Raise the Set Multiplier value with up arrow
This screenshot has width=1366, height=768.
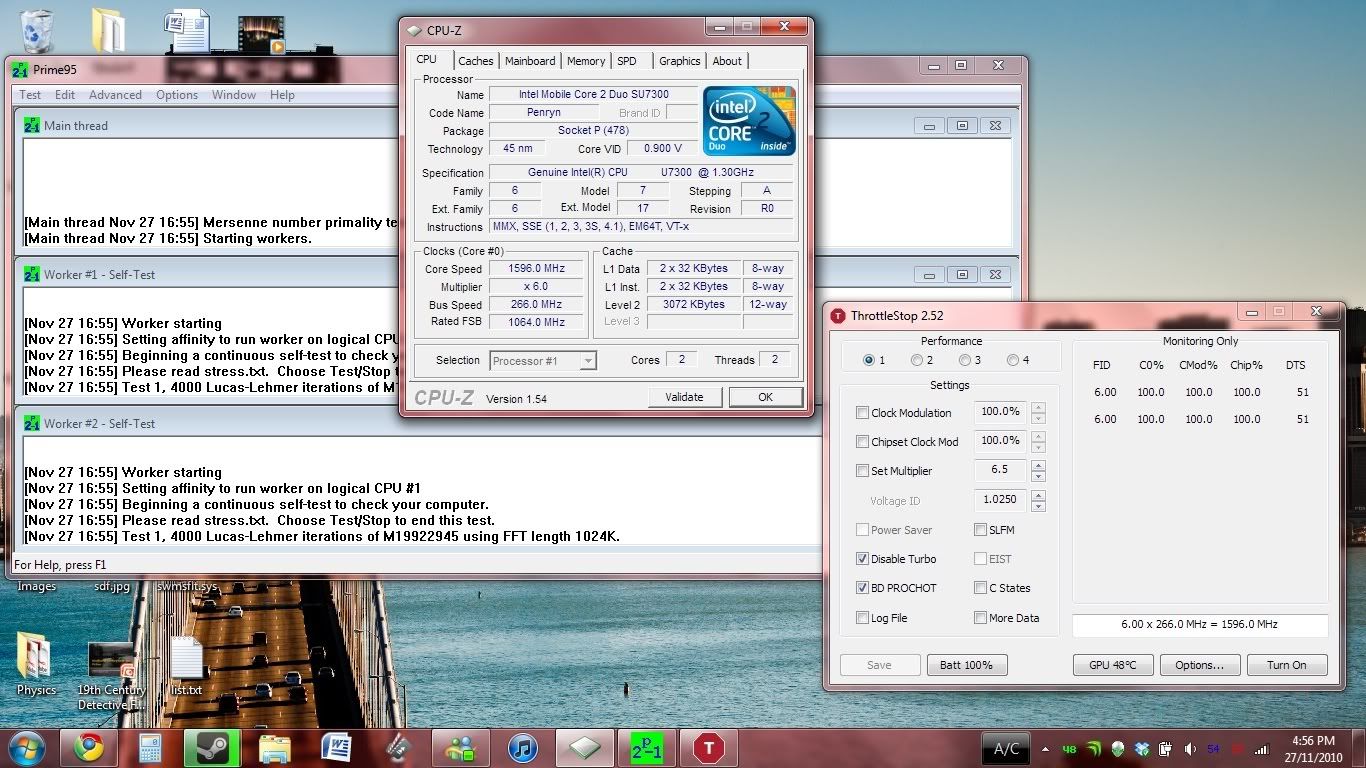pyautogui.click(x=1038, y=465)
